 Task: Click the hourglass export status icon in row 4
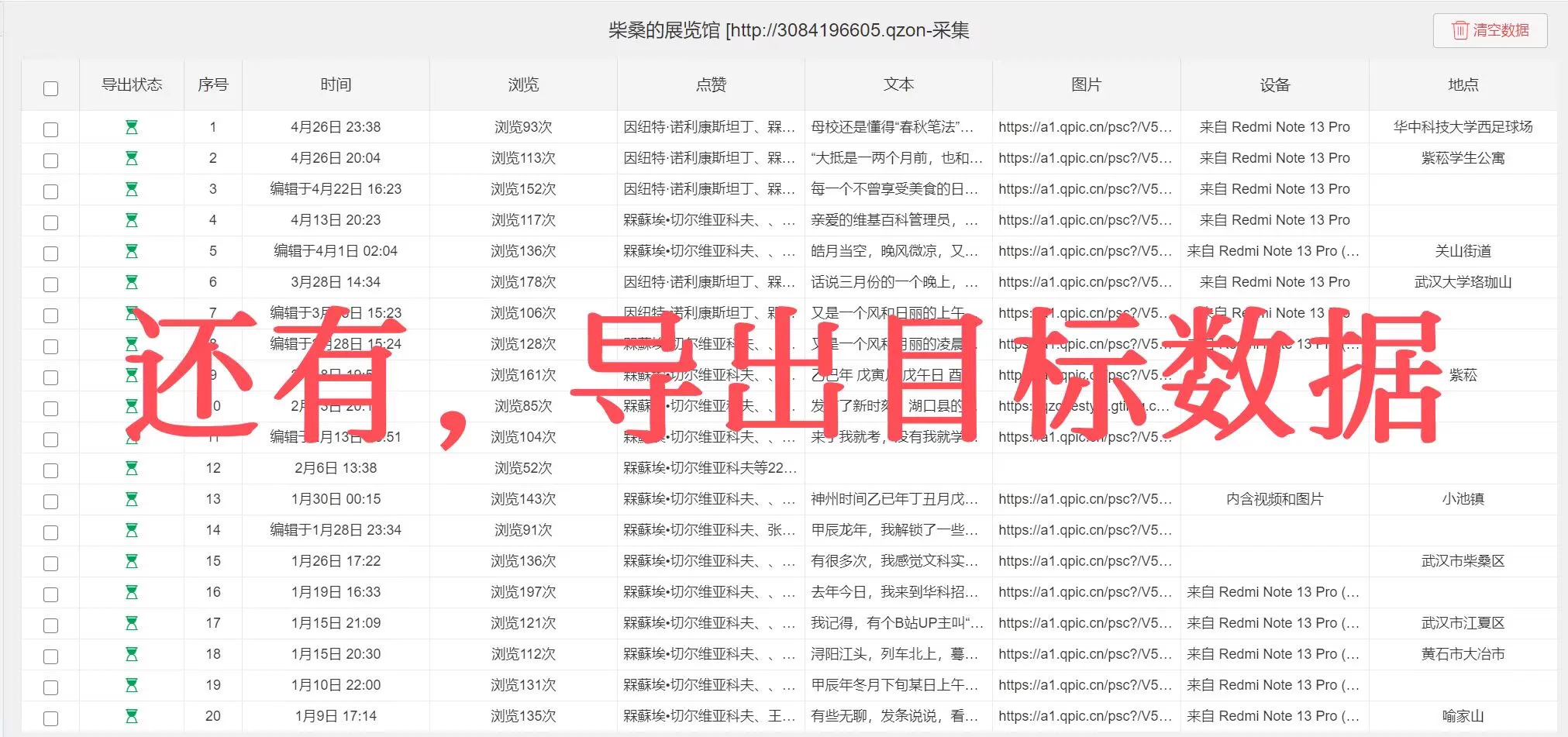click(132, 220)
